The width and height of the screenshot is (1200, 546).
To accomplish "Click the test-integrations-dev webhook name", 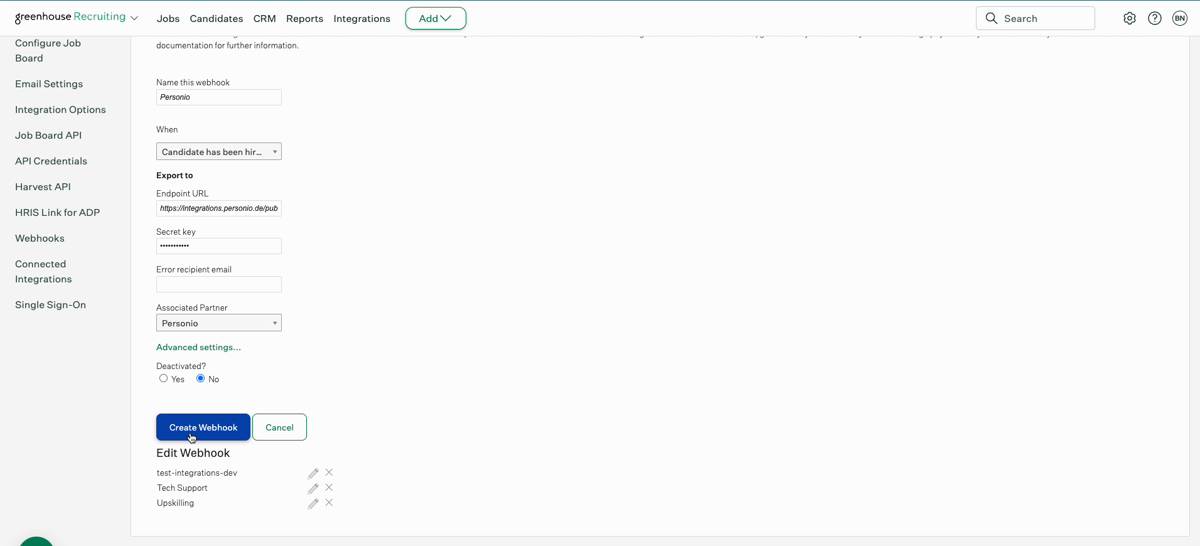I will coord(197,473).
